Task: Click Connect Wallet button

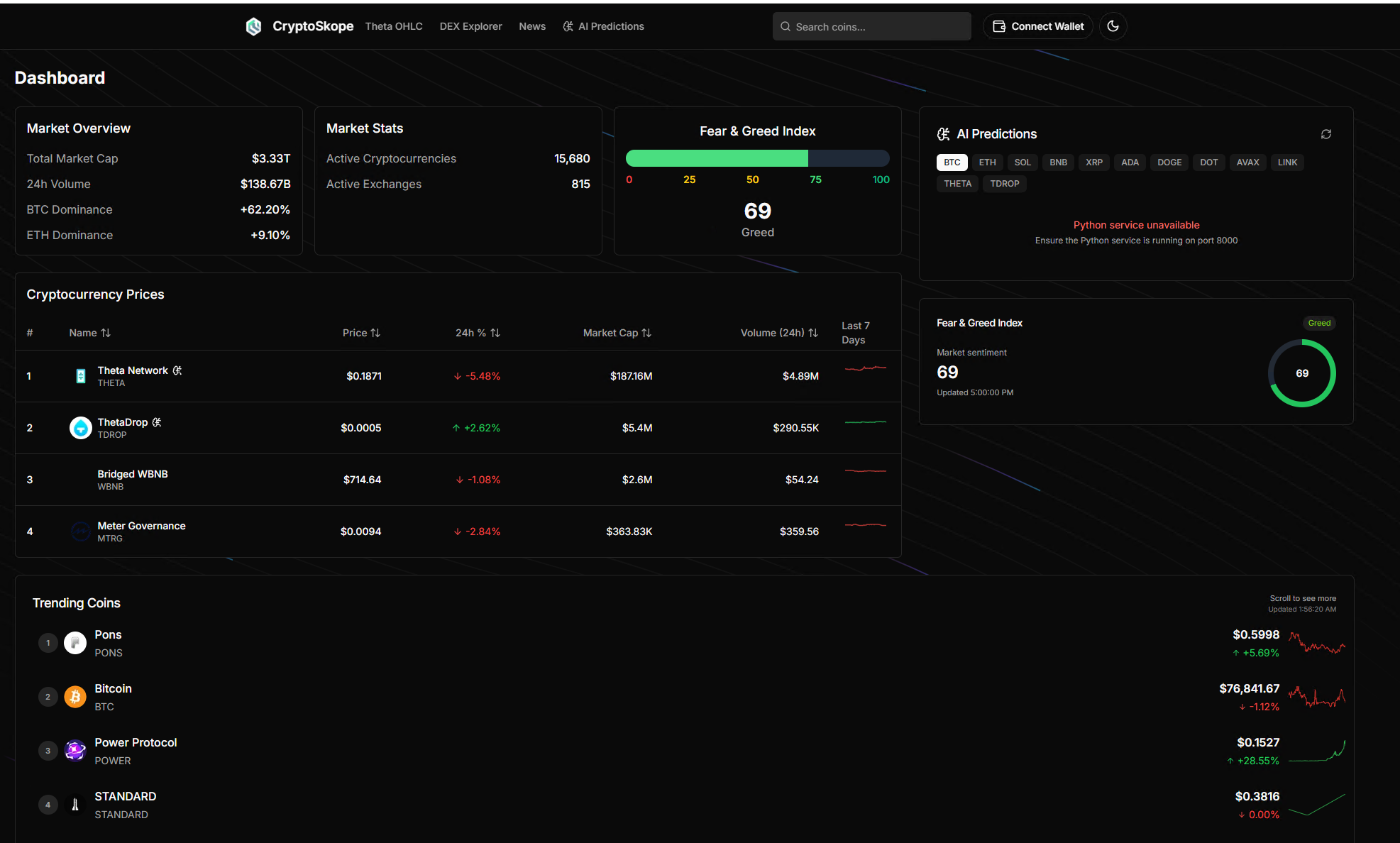Action: pos(1038,26)
